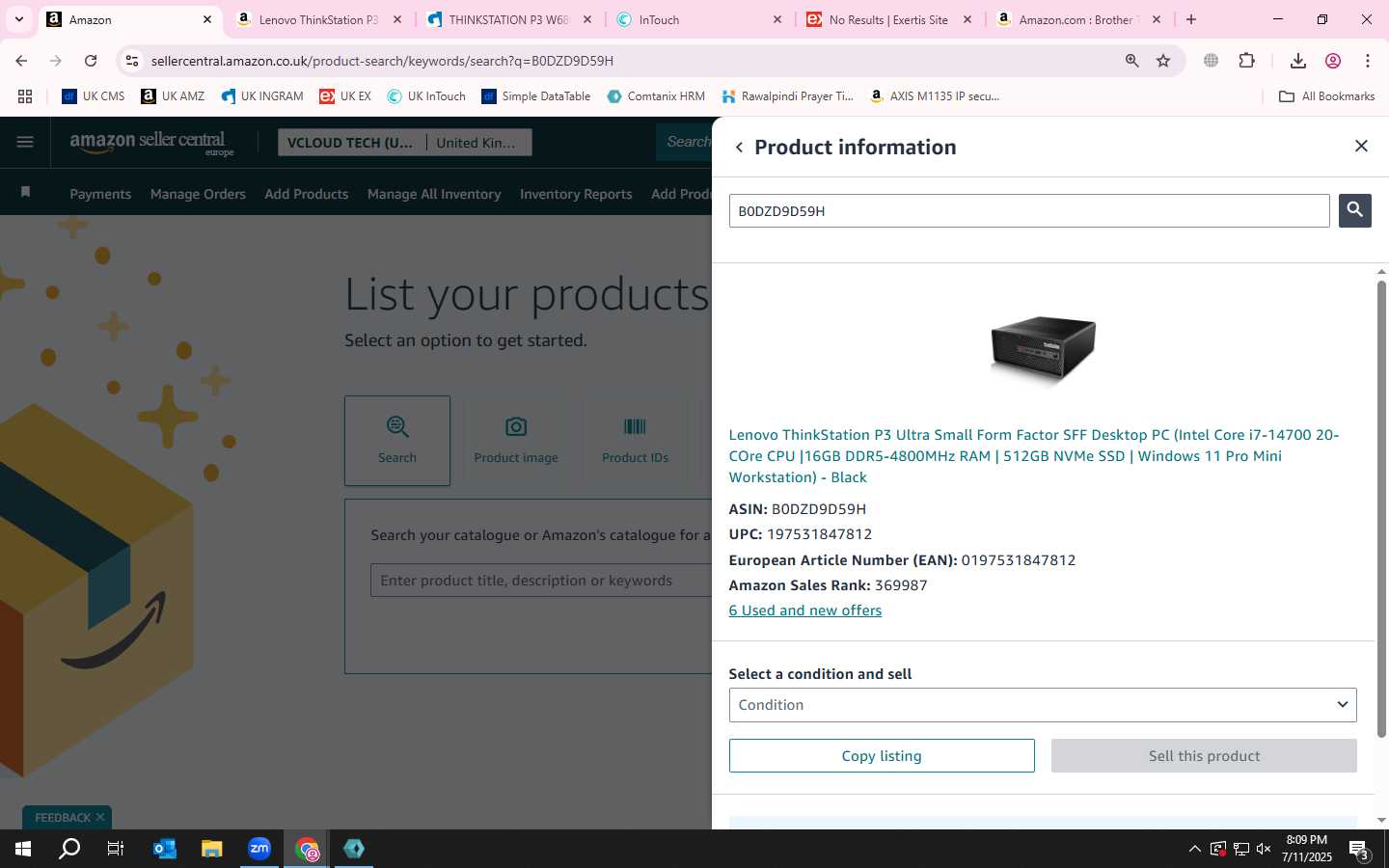Open the bookmarks bar apps grid icon
This screenshot has height=868, width=1389.
25,96
